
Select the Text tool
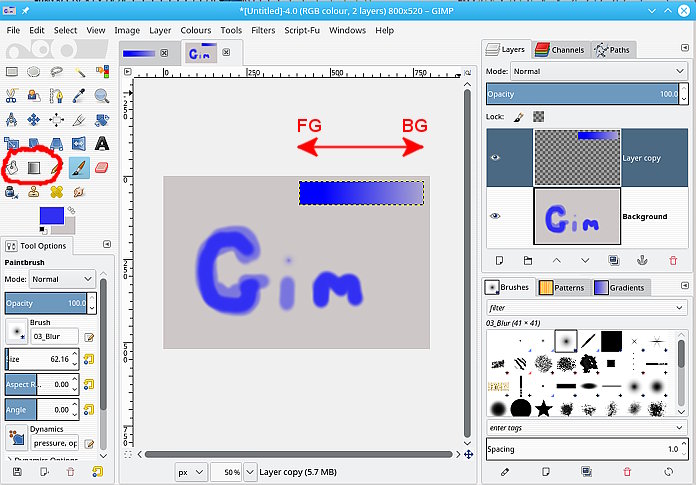point(102,143)
